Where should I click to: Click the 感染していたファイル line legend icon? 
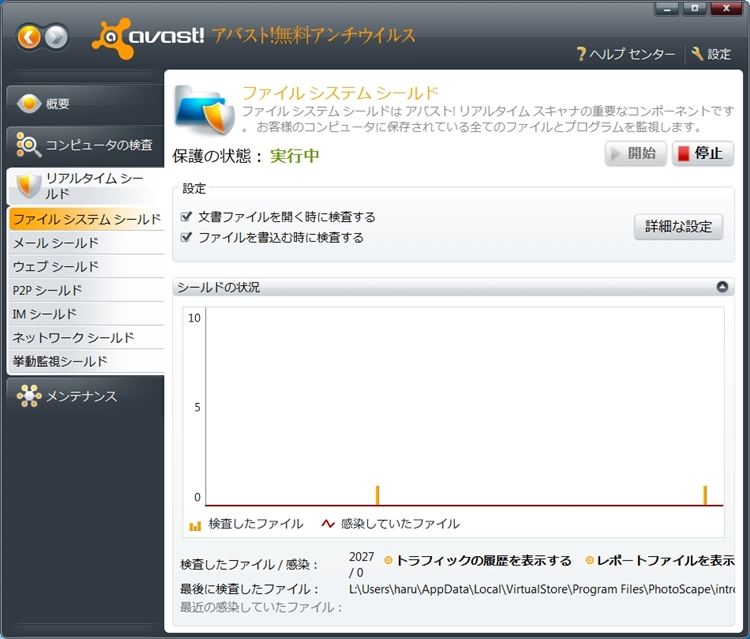click(328, 524)
